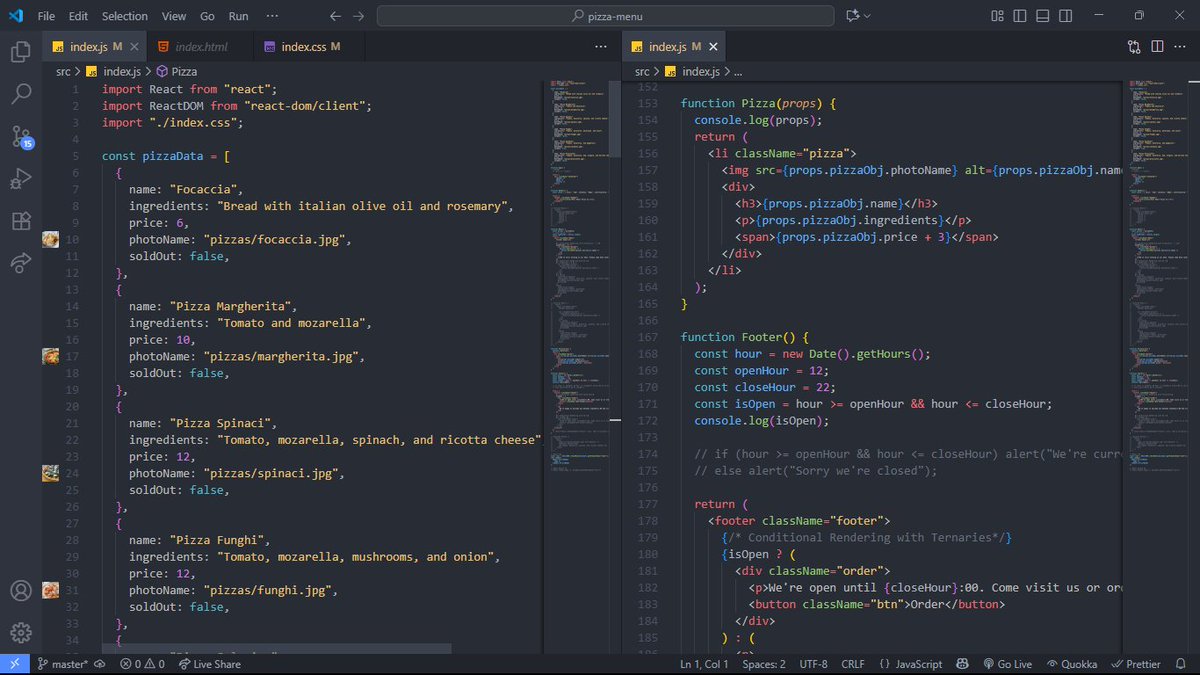
Task: Click the Copilot status icon in status bar
Action: pyautogui.click(x=962, y=664)
